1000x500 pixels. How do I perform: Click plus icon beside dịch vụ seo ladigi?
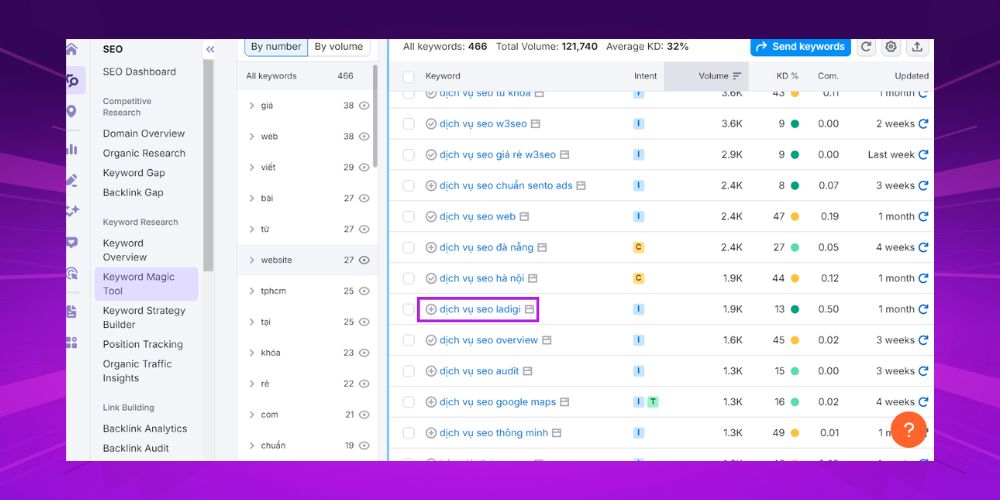coord(431,309)
